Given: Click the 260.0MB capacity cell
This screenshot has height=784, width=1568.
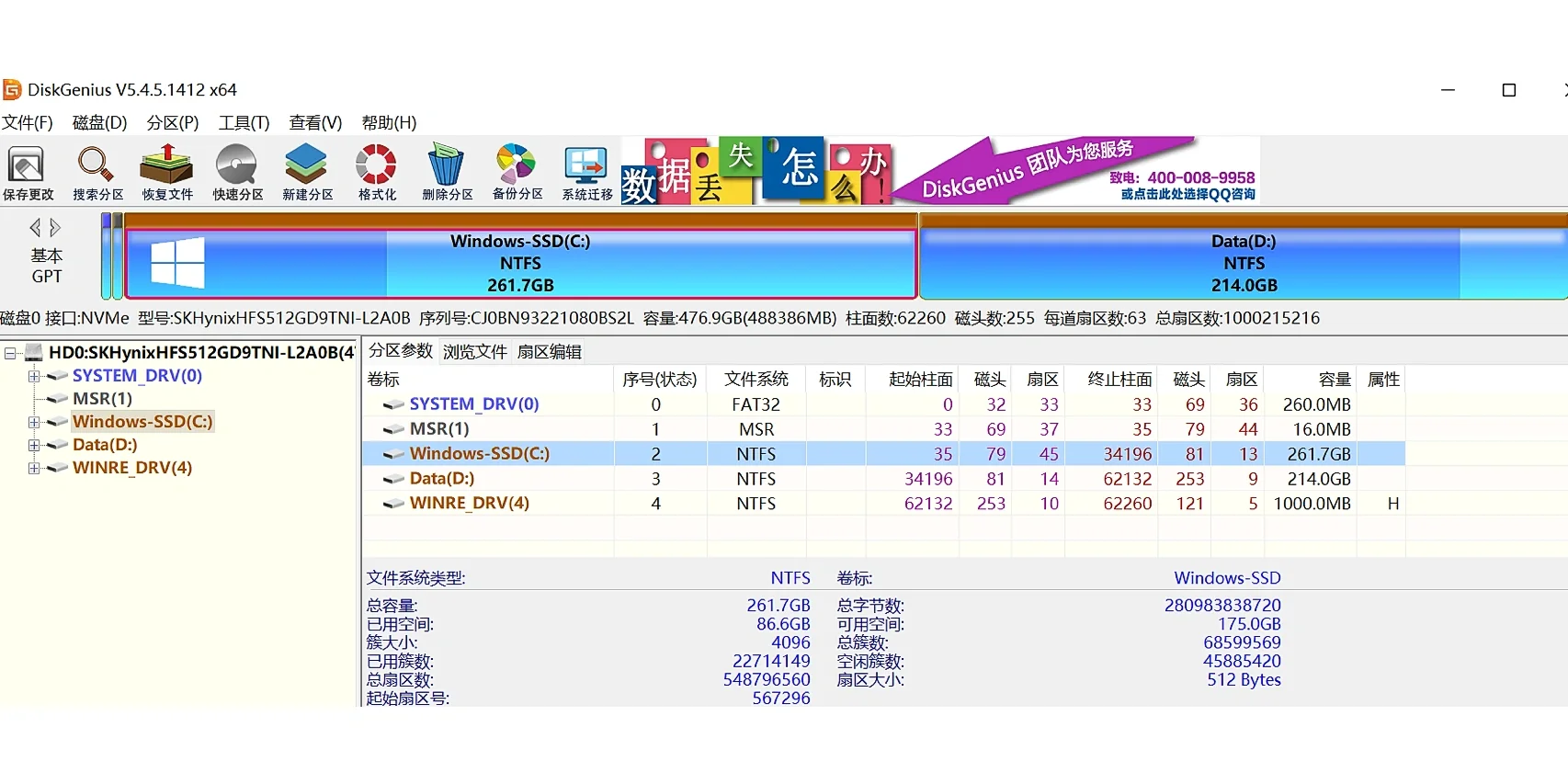Looking at the screenshot, I should (x=1316, y=404).
